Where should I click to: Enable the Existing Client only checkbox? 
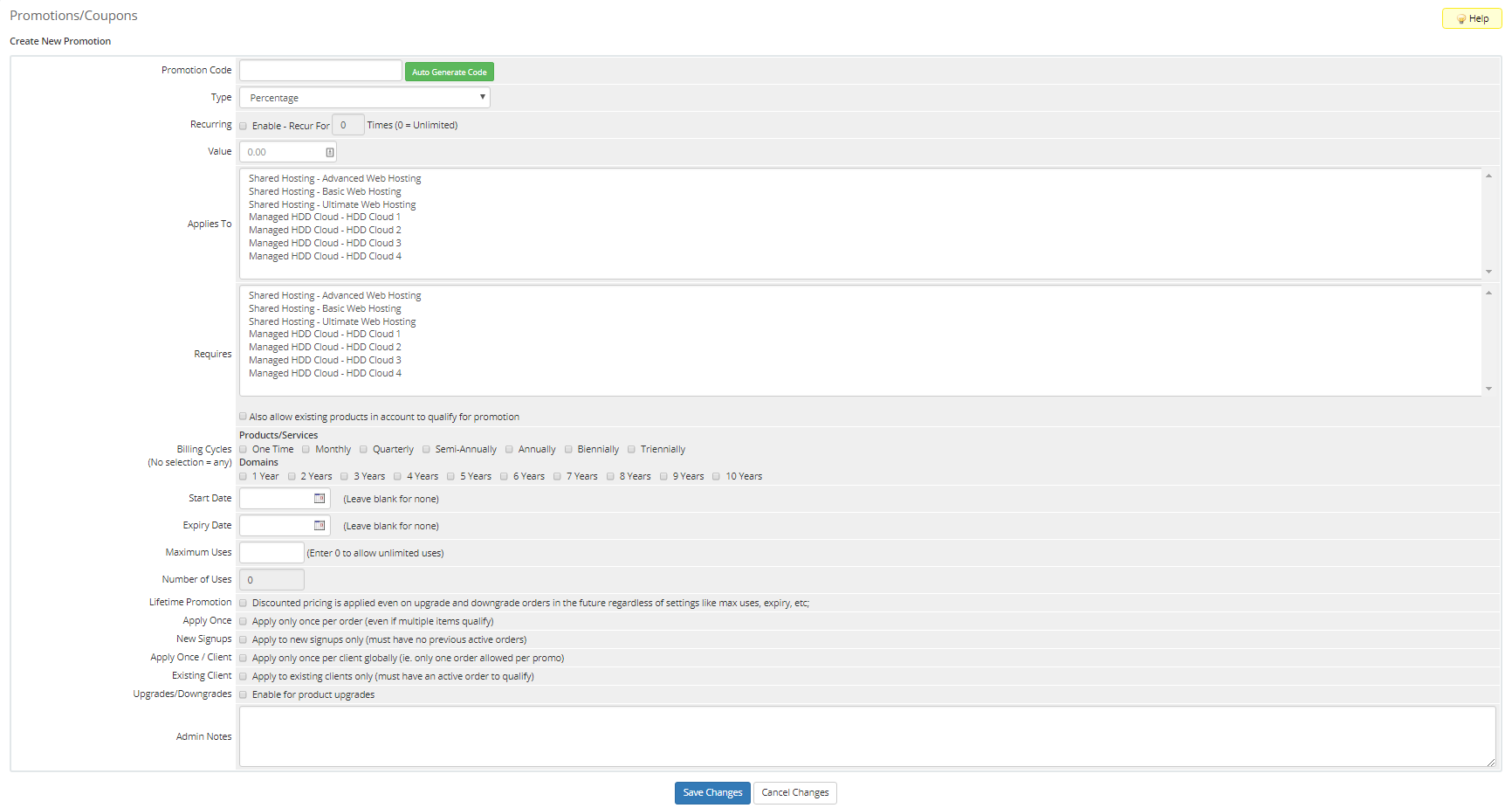pos(244,676)
